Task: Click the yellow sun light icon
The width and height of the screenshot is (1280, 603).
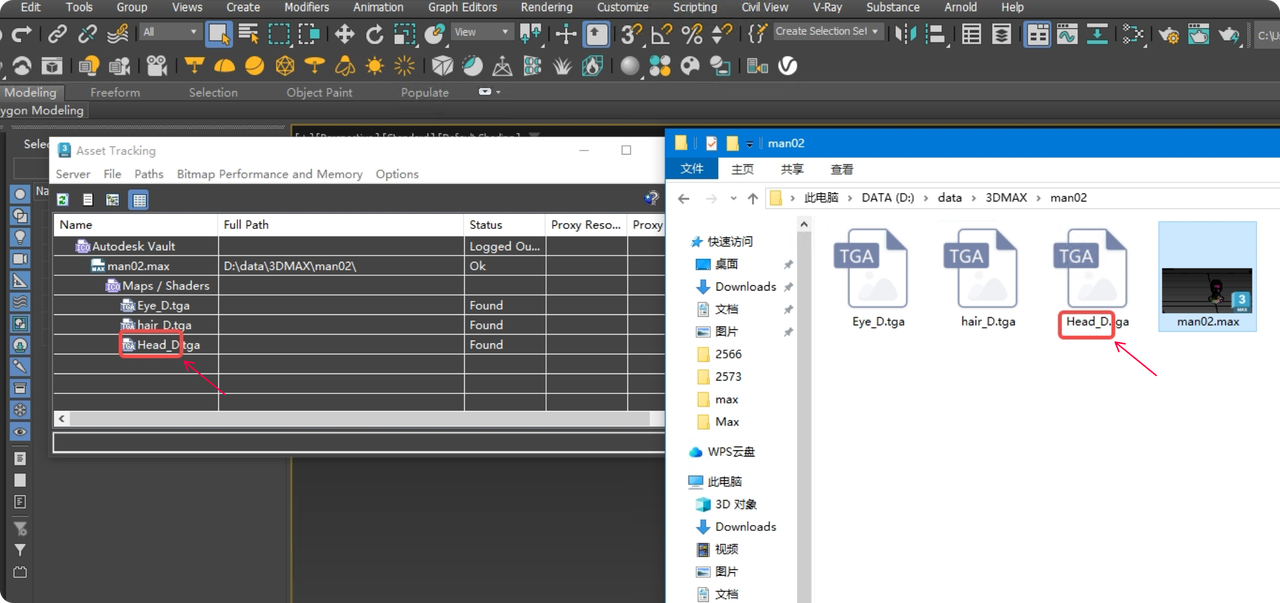Action: point(375,66)
